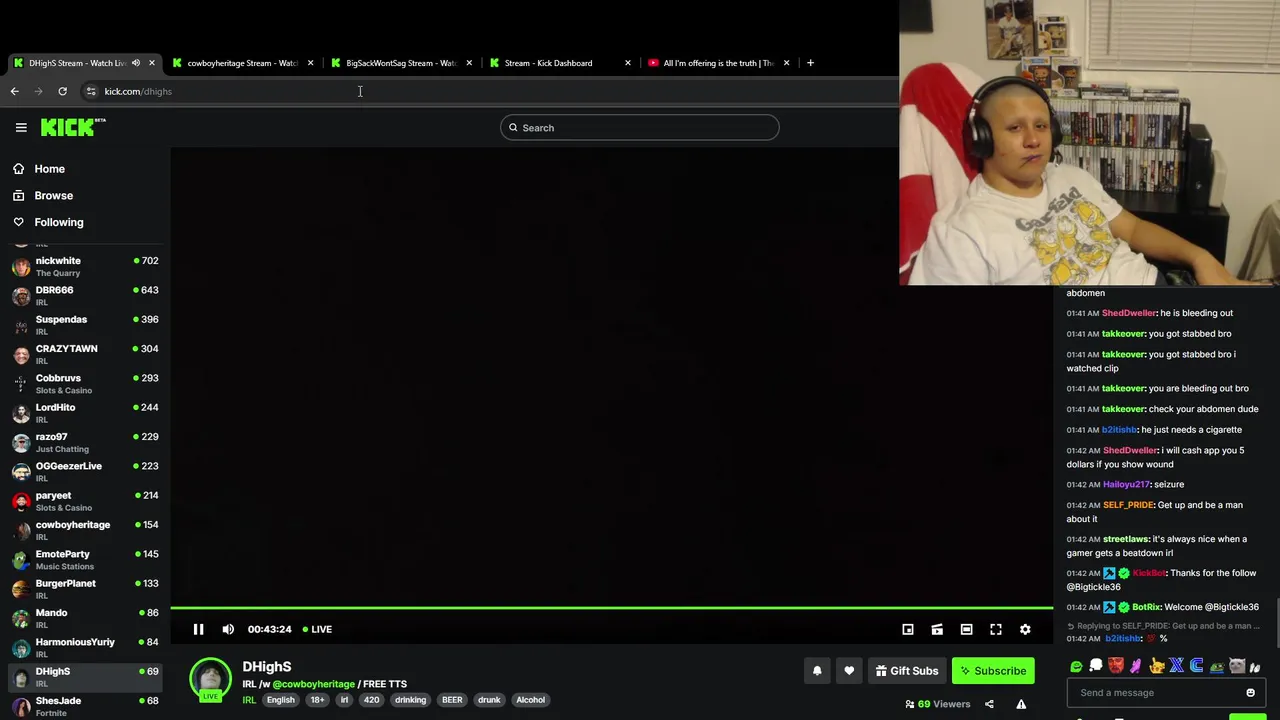Enter fullscreen mode
Image resolution: width=1280 pixels, height=720 pixels.
(996, 629)
